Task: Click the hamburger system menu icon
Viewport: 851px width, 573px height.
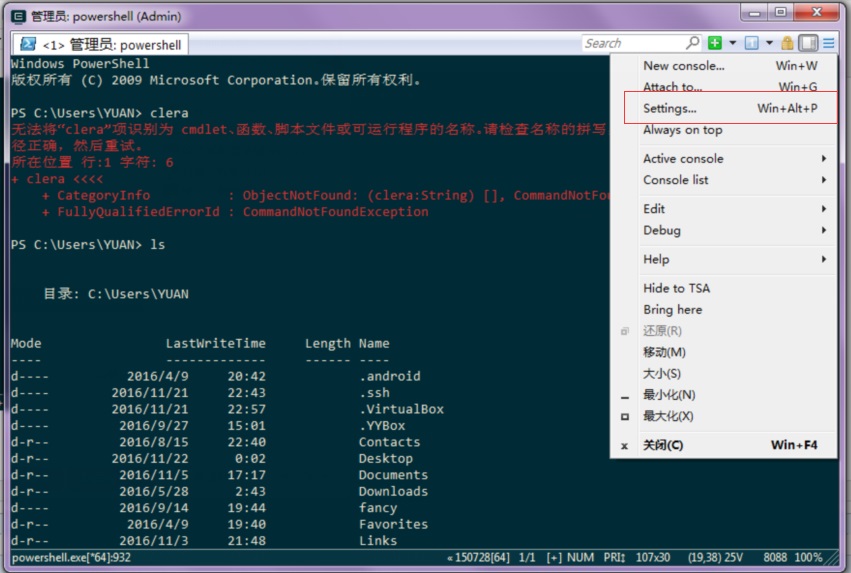Action: point(829,43)
